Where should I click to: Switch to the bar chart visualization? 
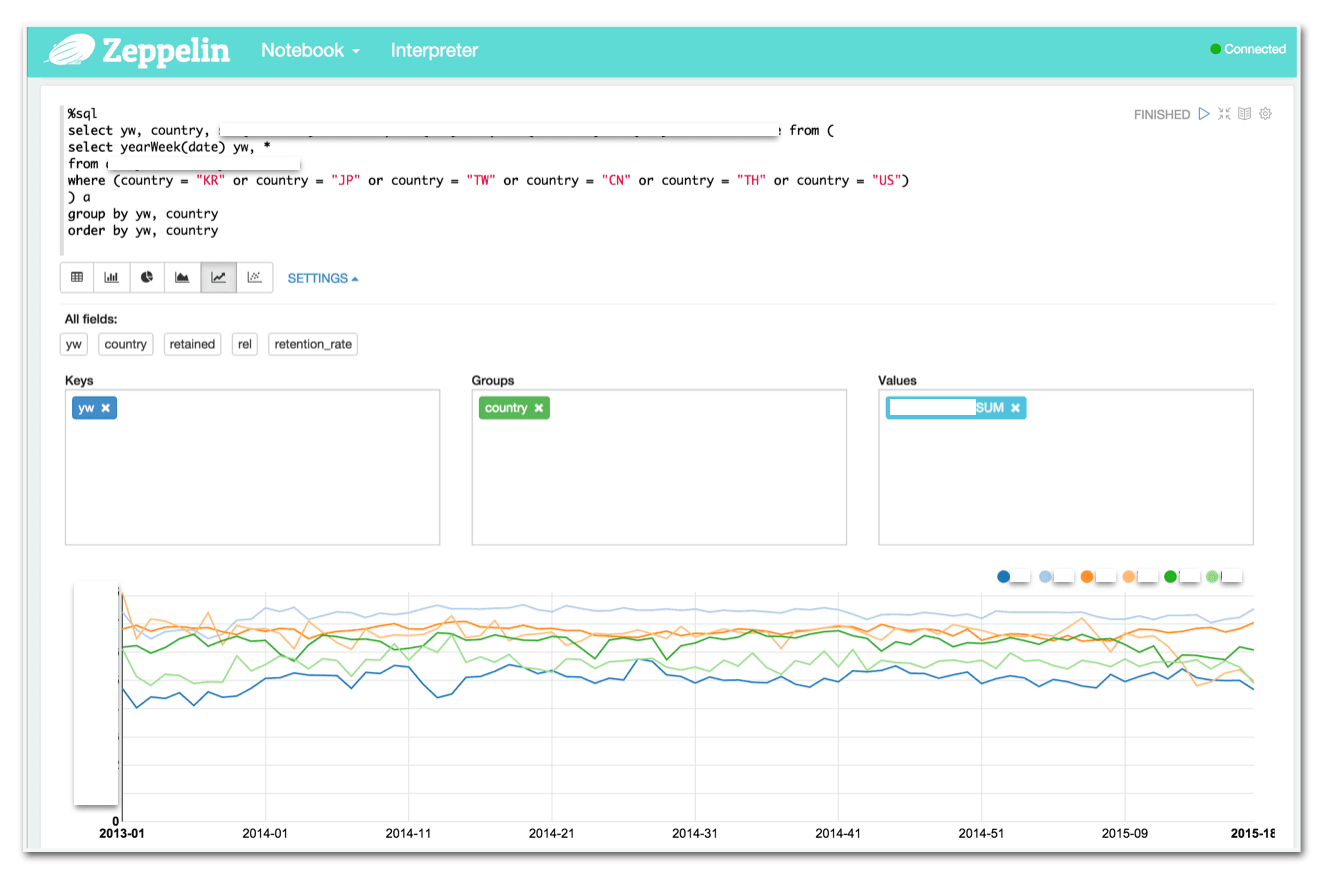click(111, 277)
